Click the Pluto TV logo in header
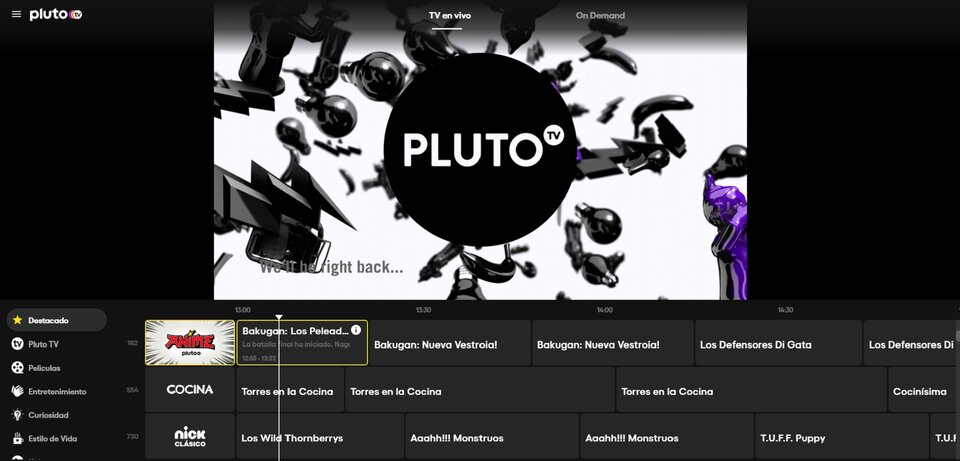The width and height of the screenshot is (960, 461). pos(56,14)
